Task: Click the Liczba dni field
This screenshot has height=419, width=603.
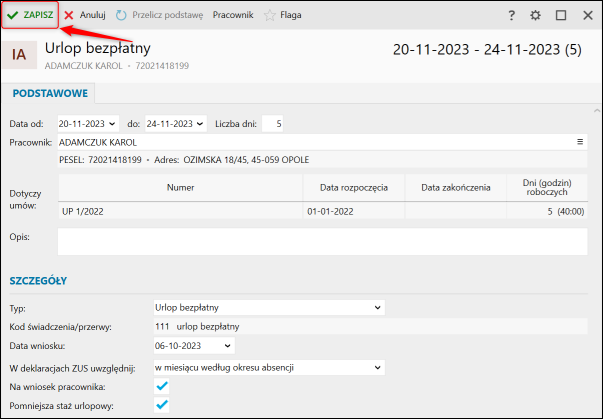Action: point(272,124)
